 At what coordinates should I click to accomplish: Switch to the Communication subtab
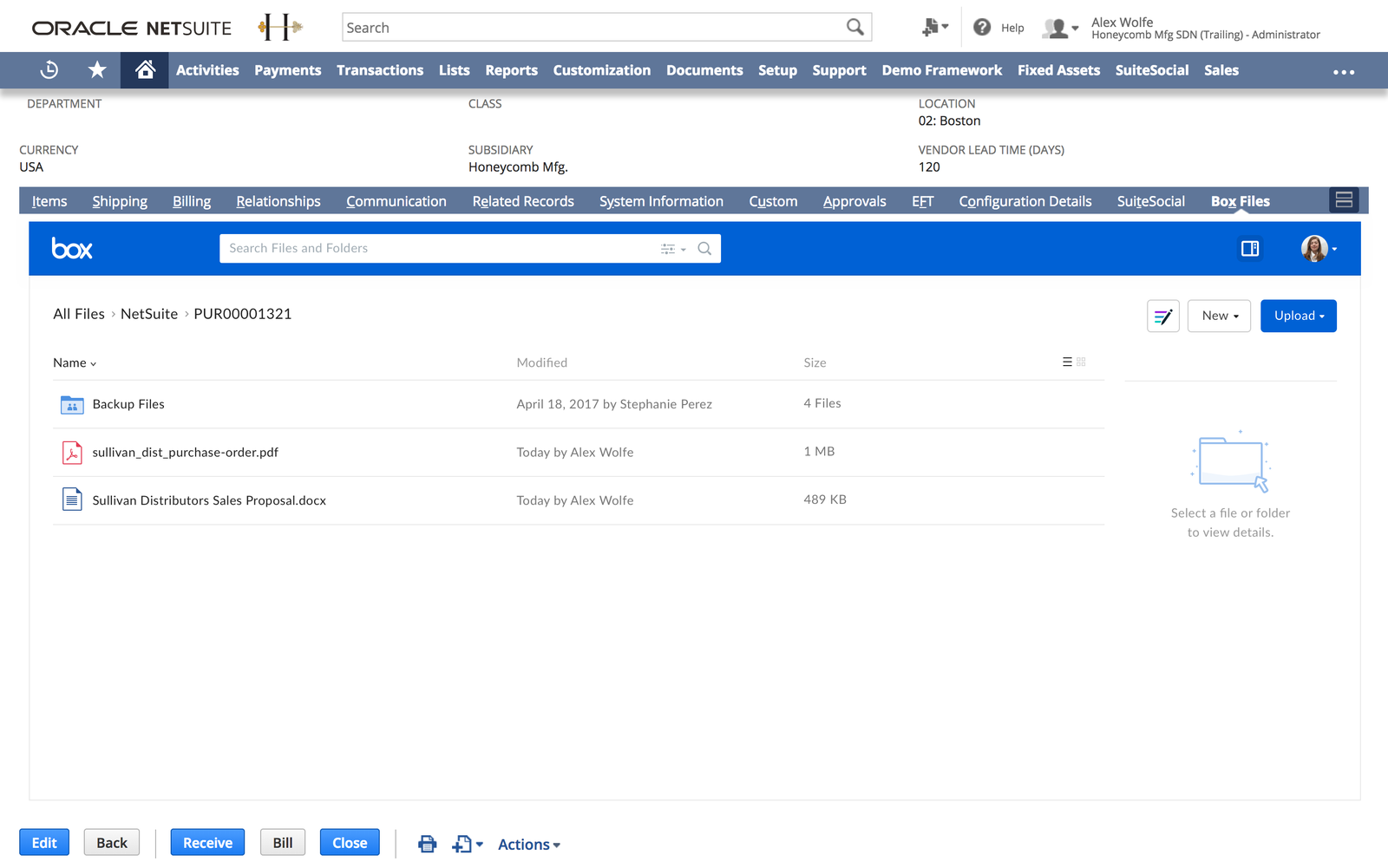[x=396, y=201]
